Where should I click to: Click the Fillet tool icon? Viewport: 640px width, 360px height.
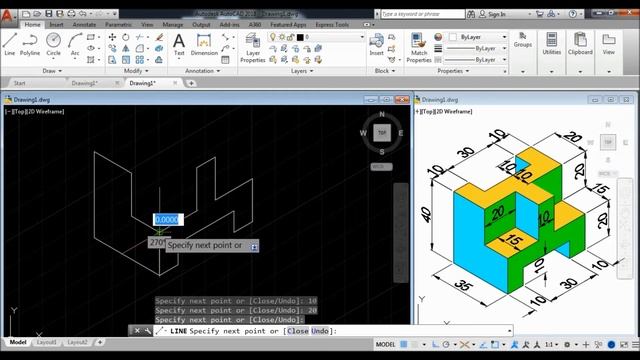click(140, 49)
